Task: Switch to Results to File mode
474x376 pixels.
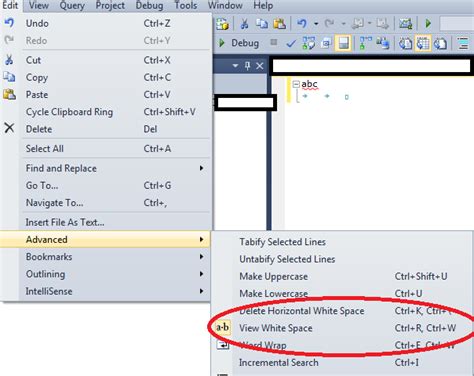Action: pyautogui.click(x=440, y=43)
